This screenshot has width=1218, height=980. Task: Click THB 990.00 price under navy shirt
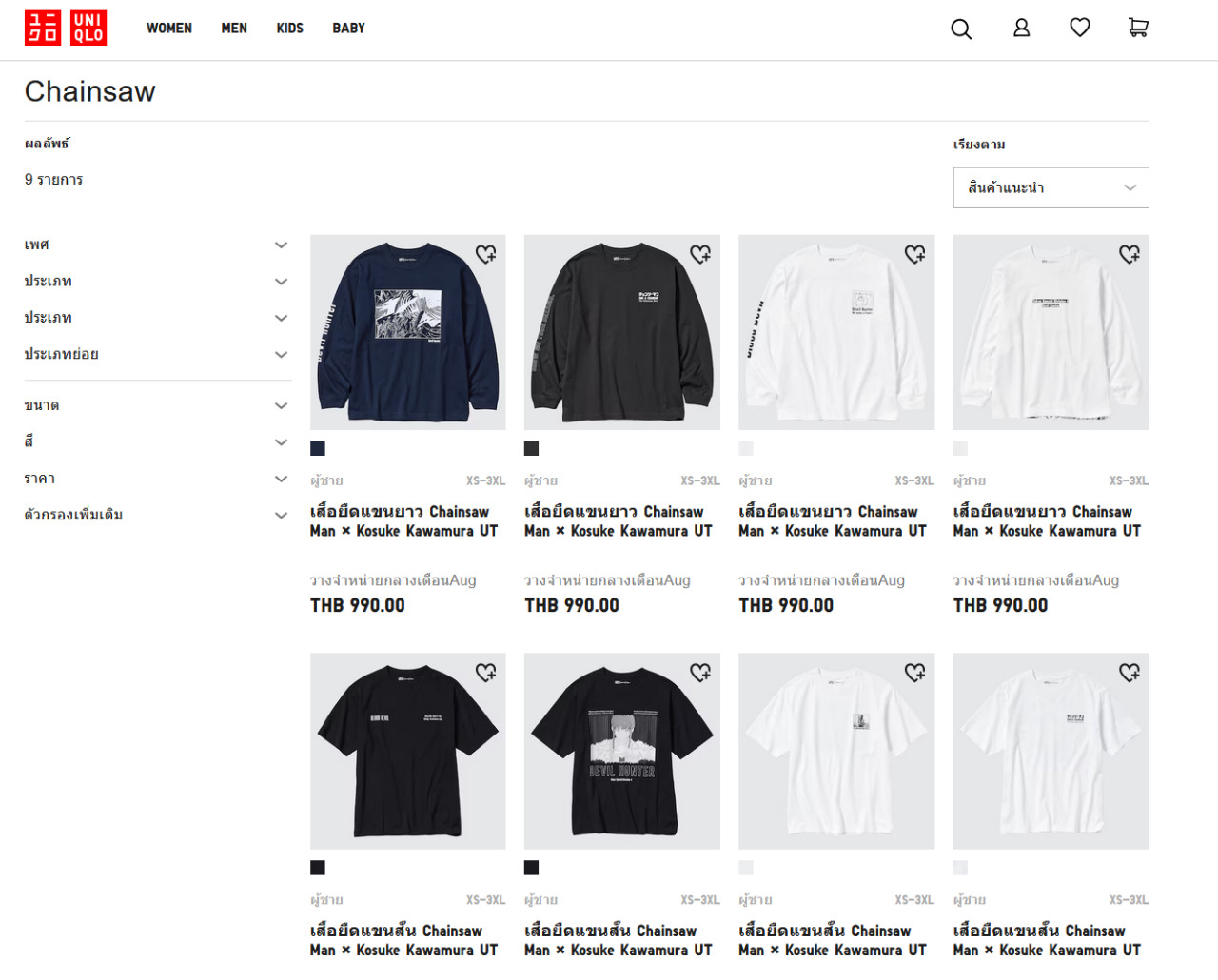point(358,605)
